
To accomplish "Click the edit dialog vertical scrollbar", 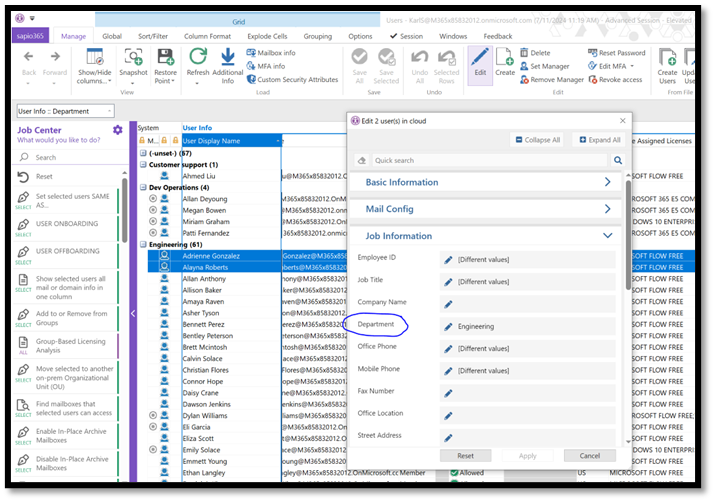I will pos(628,235).
